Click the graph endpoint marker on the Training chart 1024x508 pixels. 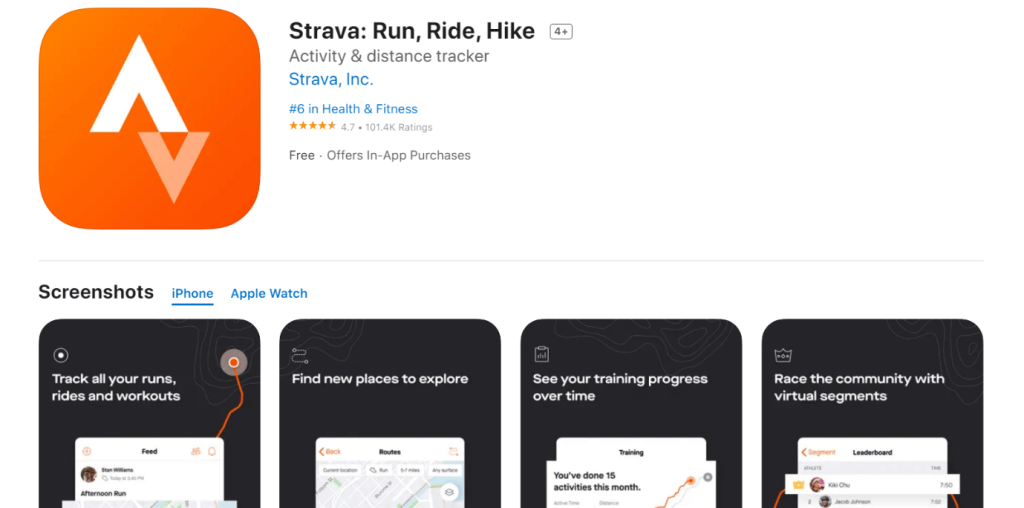[x=689, y=481]
